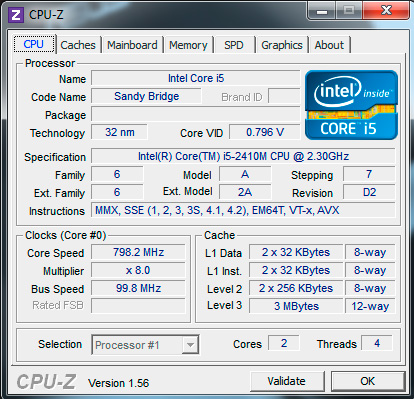Click the 'Version 1.56' label
The image size is (414, 399).
point(118,383)
